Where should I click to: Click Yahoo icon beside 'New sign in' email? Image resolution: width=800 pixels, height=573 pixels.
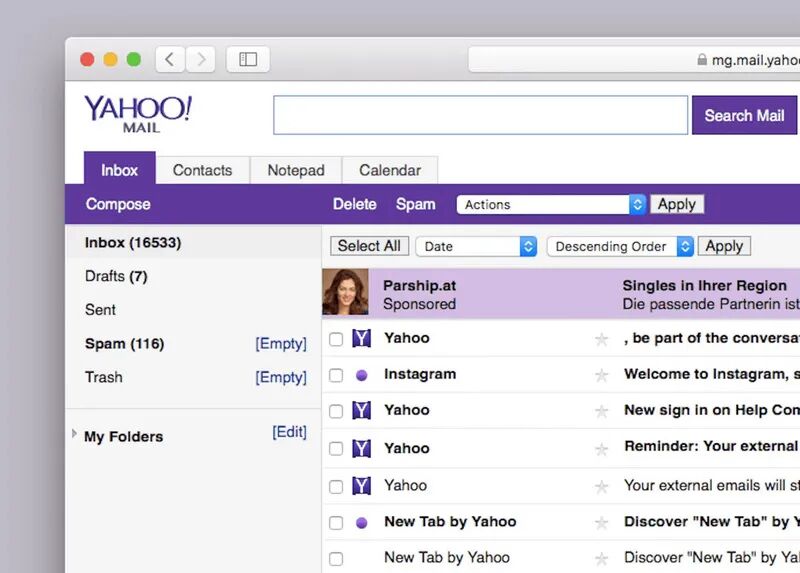362,410
